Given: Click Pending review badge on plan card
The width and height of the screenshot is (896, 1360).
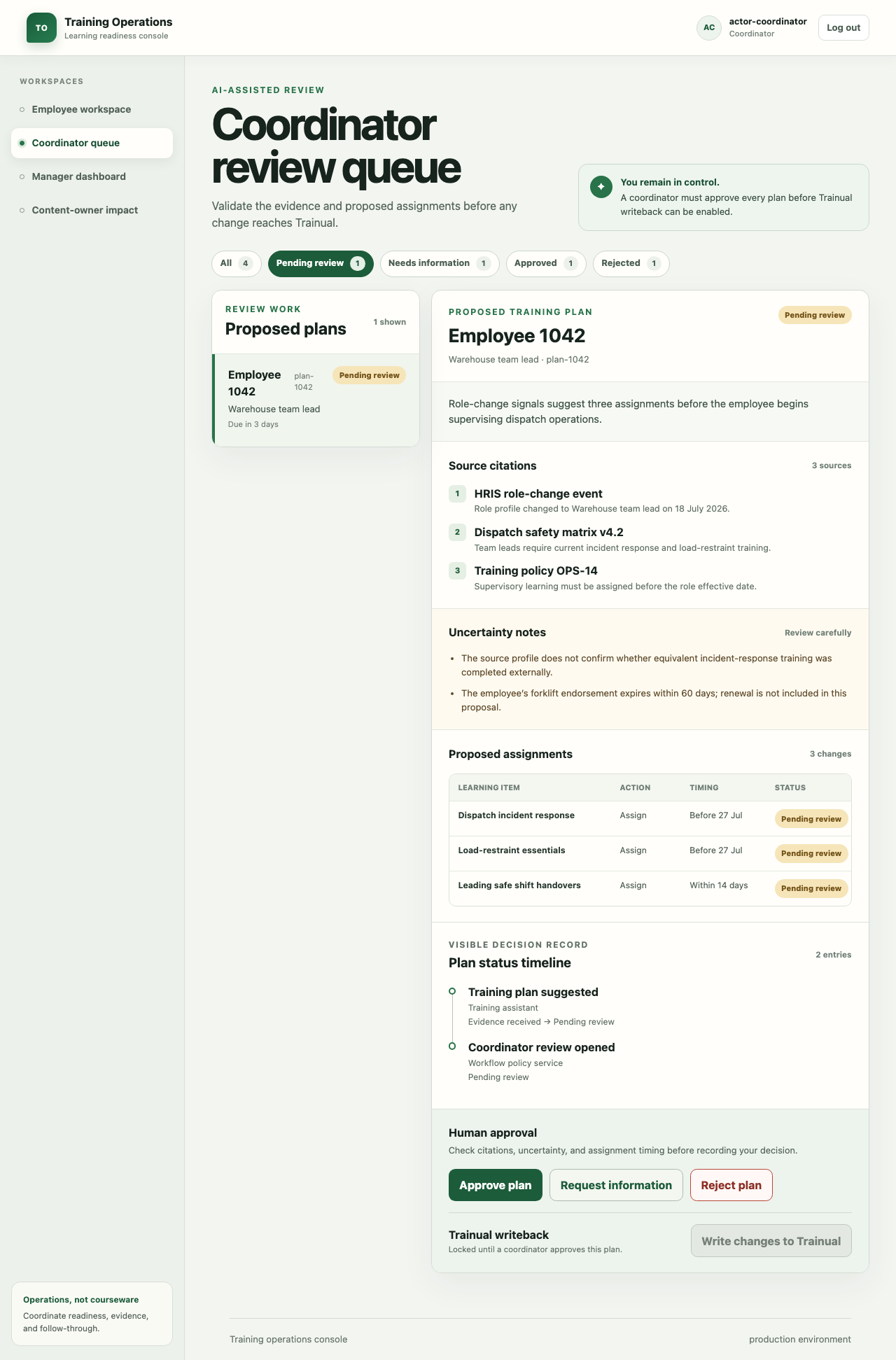Looking at the screenshot, I should tap(369, 375).
